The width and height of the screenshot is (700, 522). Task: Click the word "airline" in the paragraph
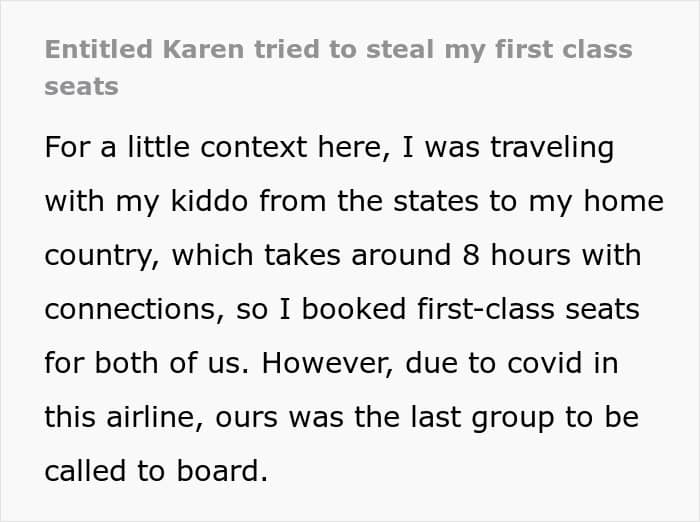[x=152, y=418]
